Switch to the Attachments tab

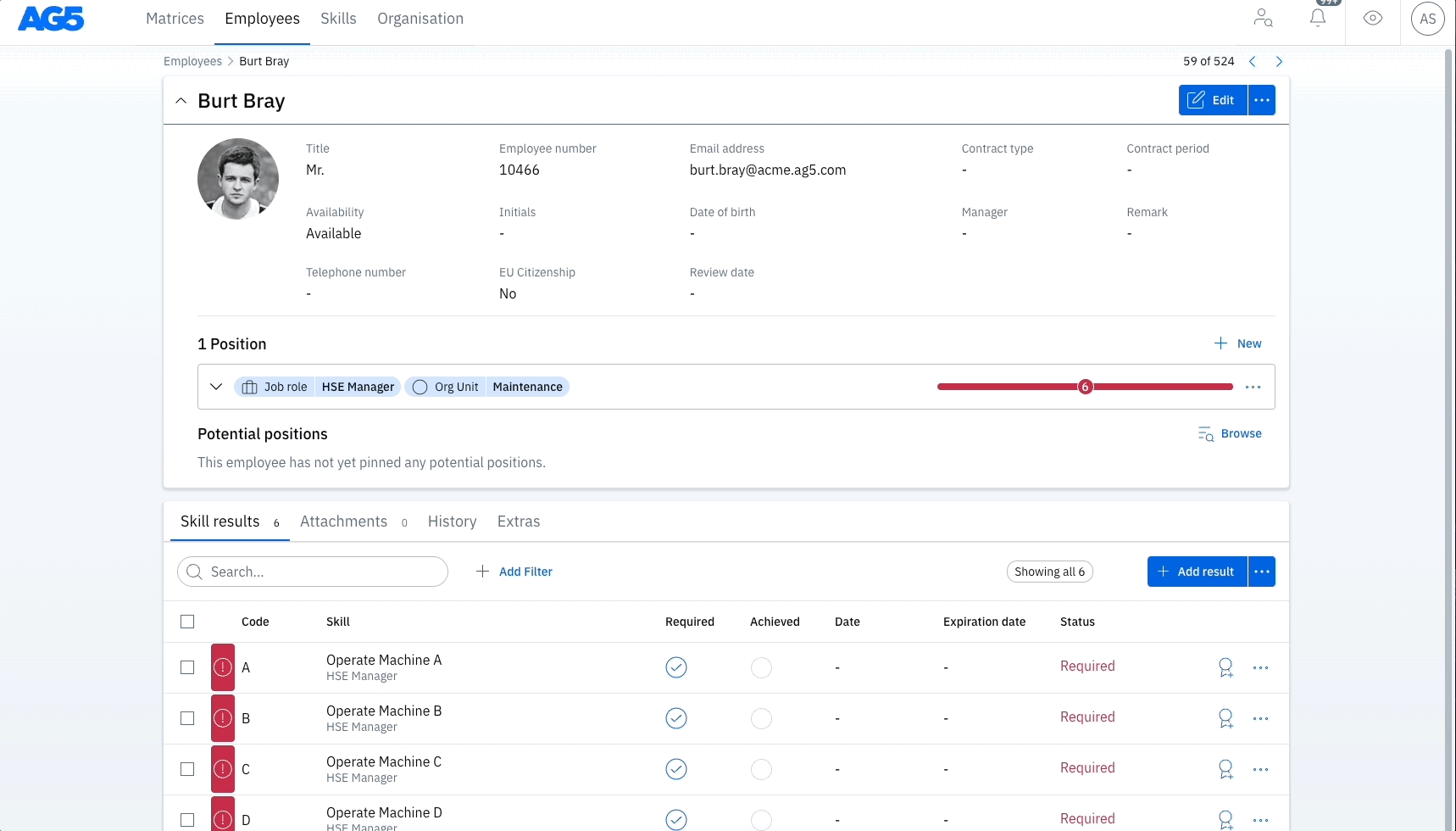coord(344,521)
